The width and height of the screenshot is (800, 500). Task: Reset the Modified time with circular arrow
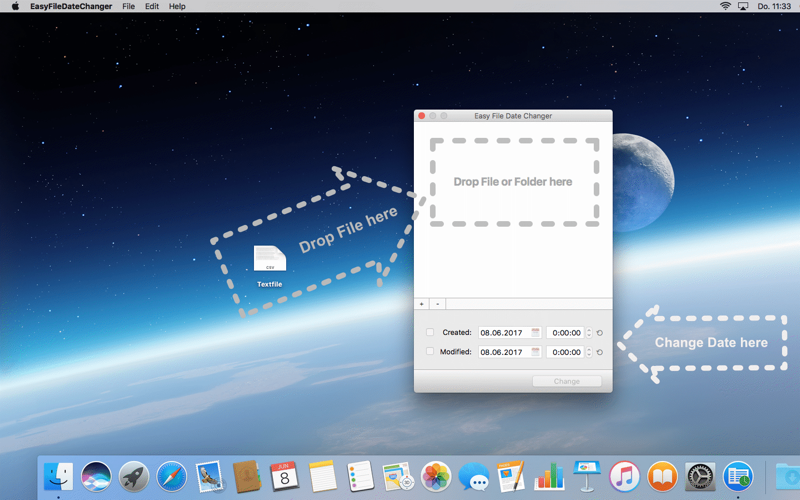coord(599,352)
